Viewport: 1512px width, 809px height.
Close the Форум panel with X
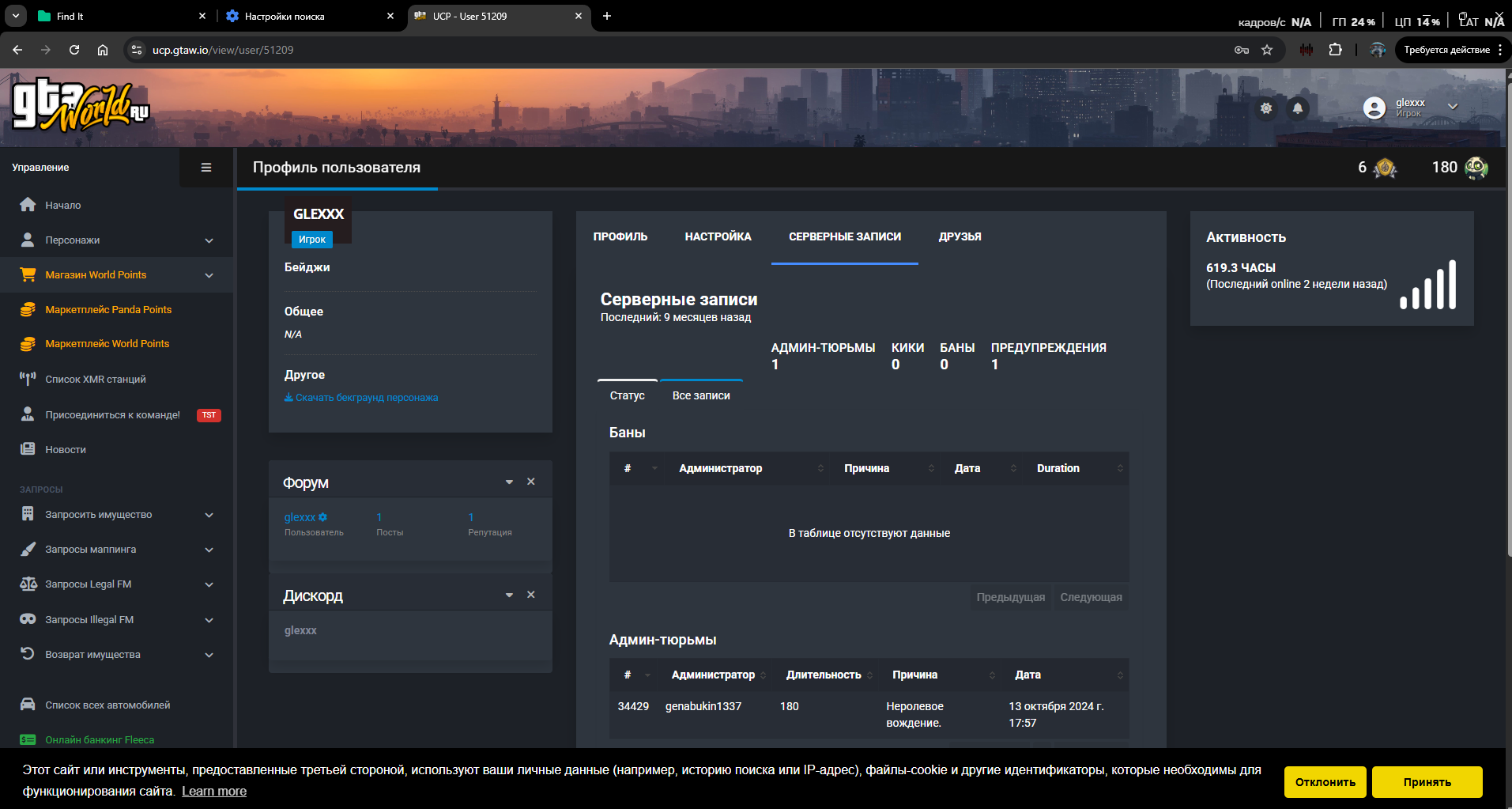pyautogui.click(x=531, y=482)
